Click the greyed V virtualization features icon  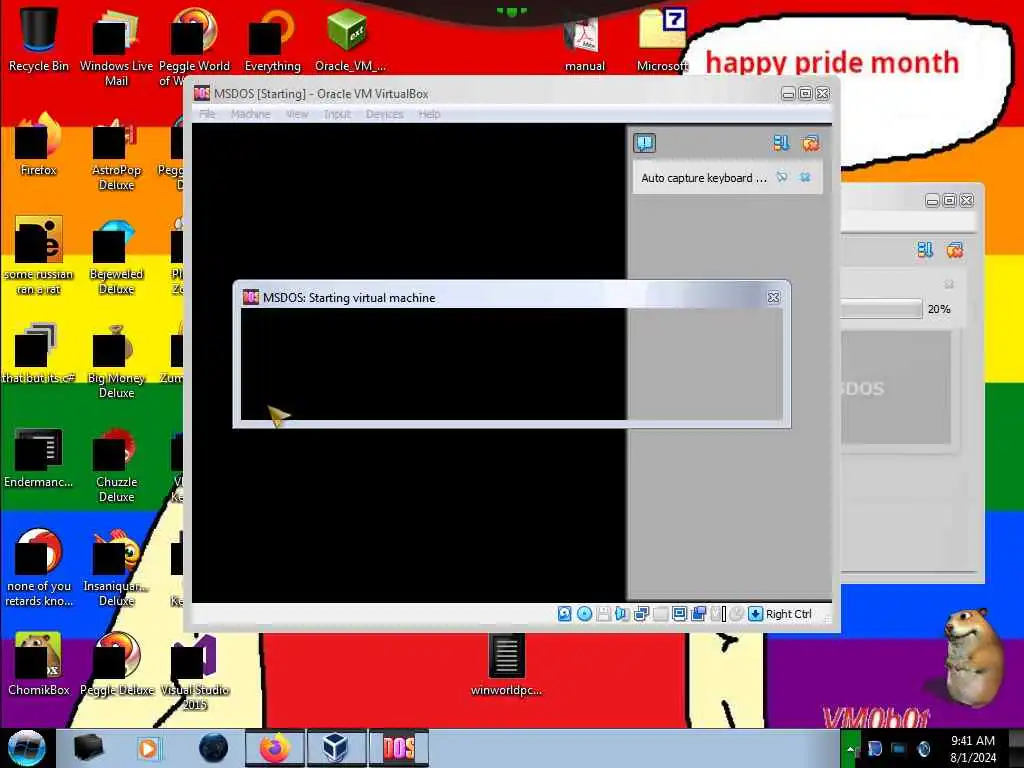pyautogui.click(x=718, y=614)
